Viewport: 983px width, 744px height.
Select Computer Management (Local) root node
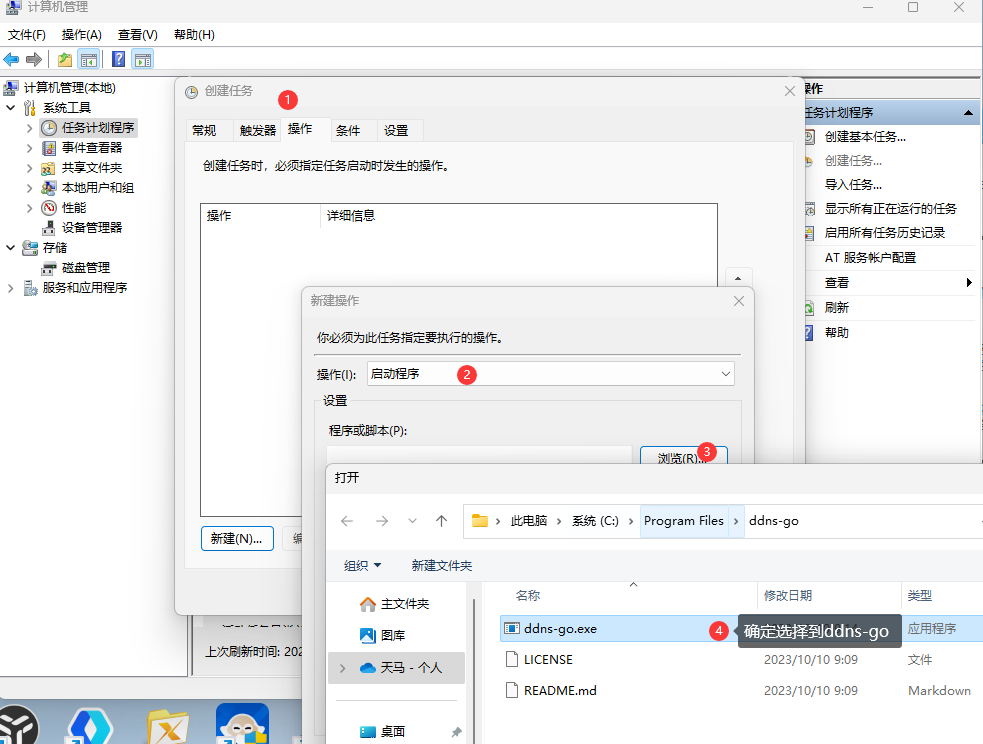tap(70, 88)
